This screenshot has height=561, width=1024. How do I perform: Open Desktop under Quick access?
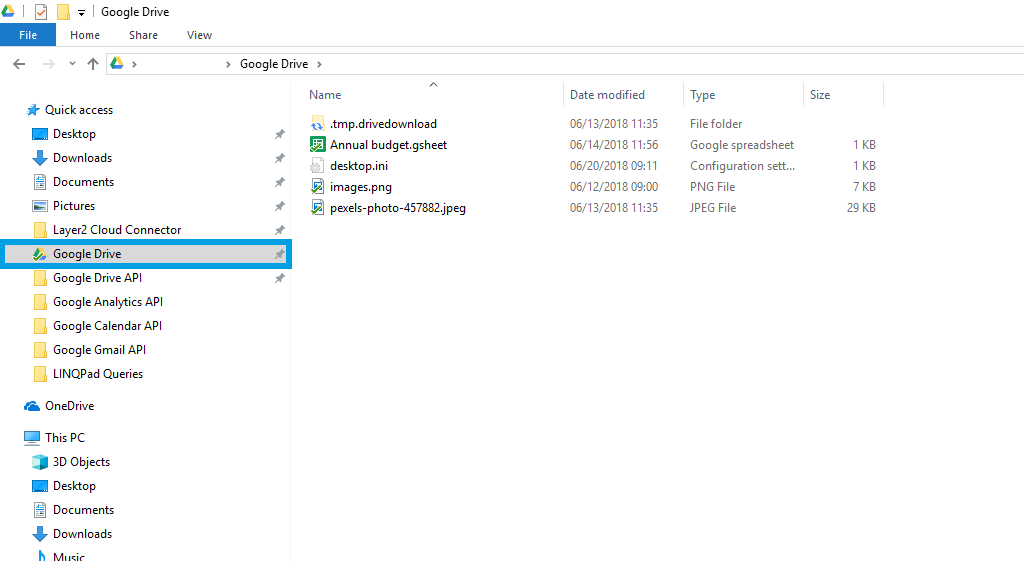(74, 134)
